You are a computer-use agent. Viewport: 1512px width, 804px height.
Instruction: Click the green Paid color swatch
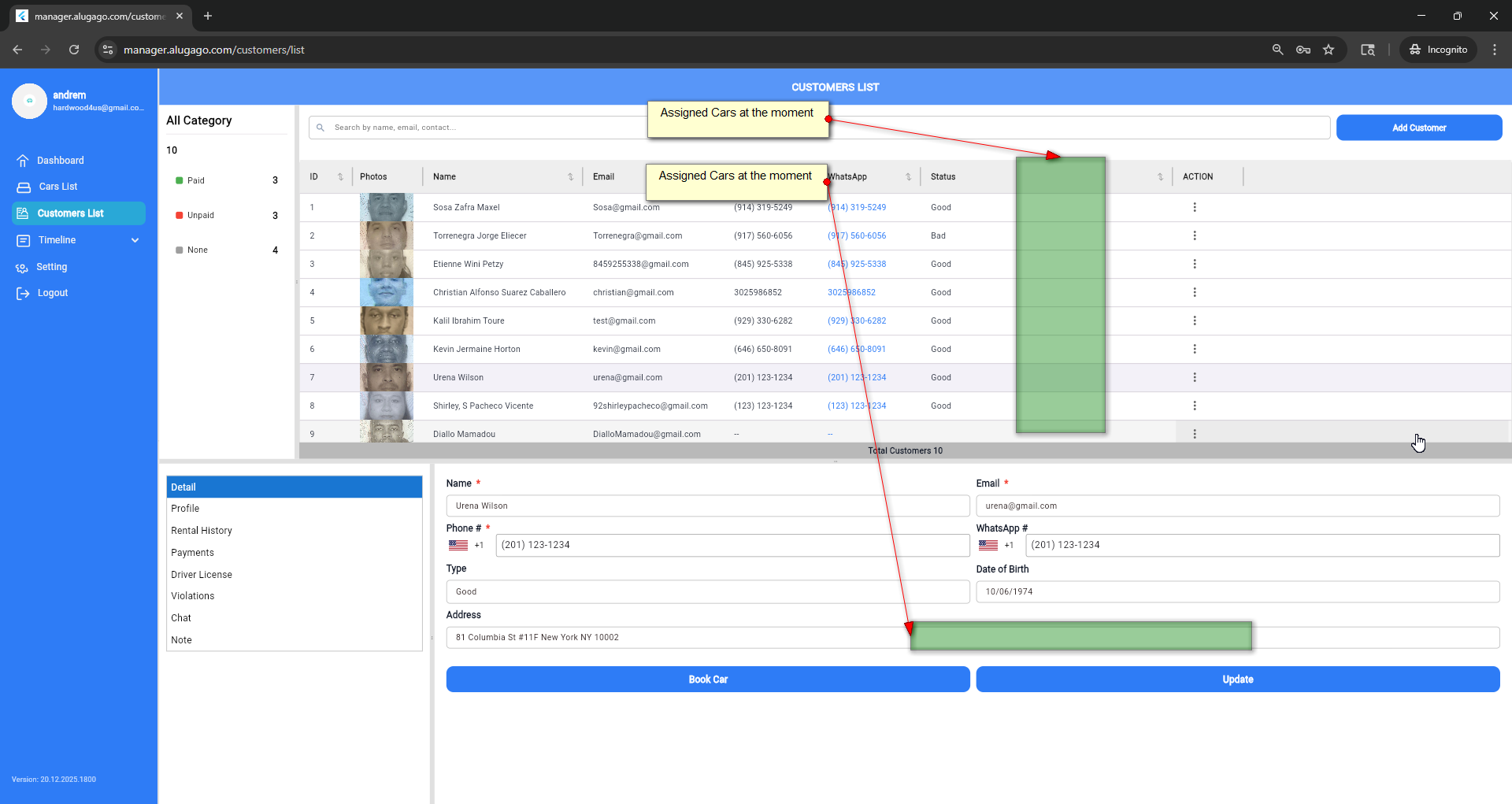[180, 181]
